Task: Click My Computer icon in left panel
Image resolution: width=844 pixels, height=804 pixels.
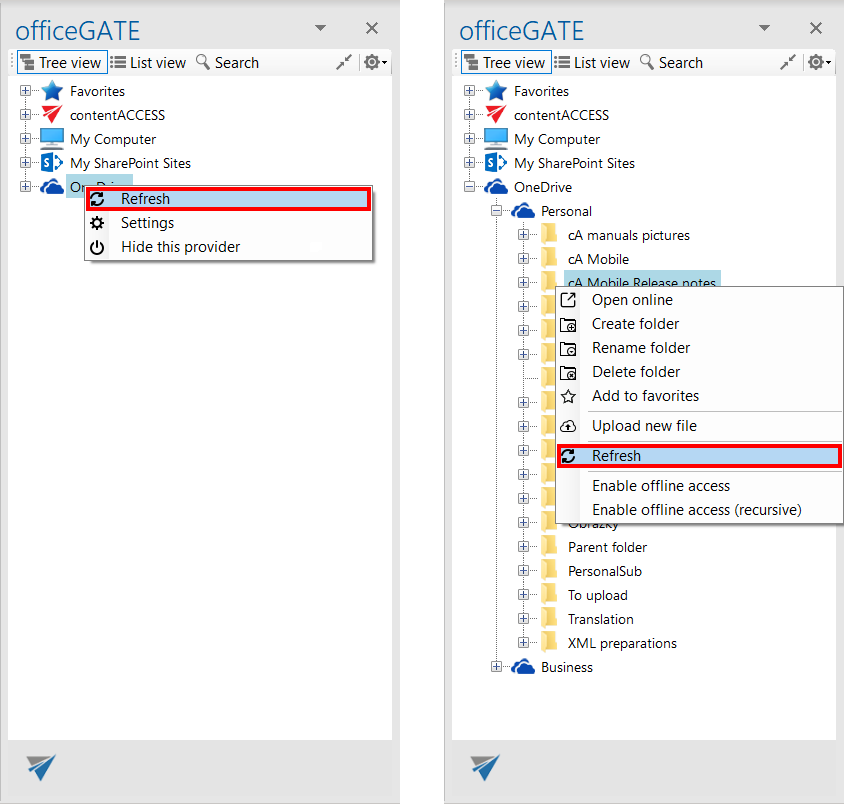Action: click(x=52, y=138)
